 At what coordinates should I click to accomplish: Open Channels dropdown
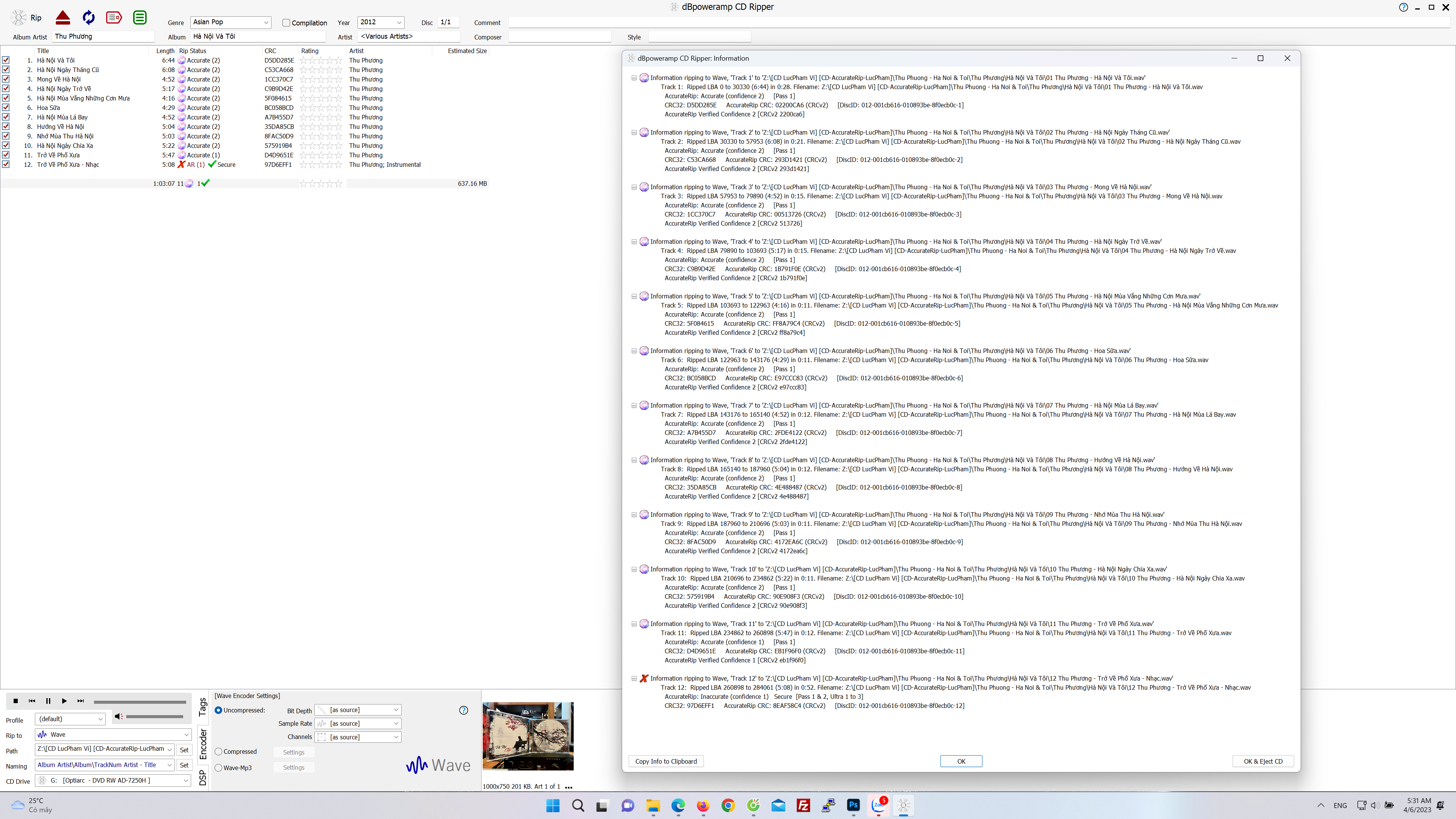[358, 737]
